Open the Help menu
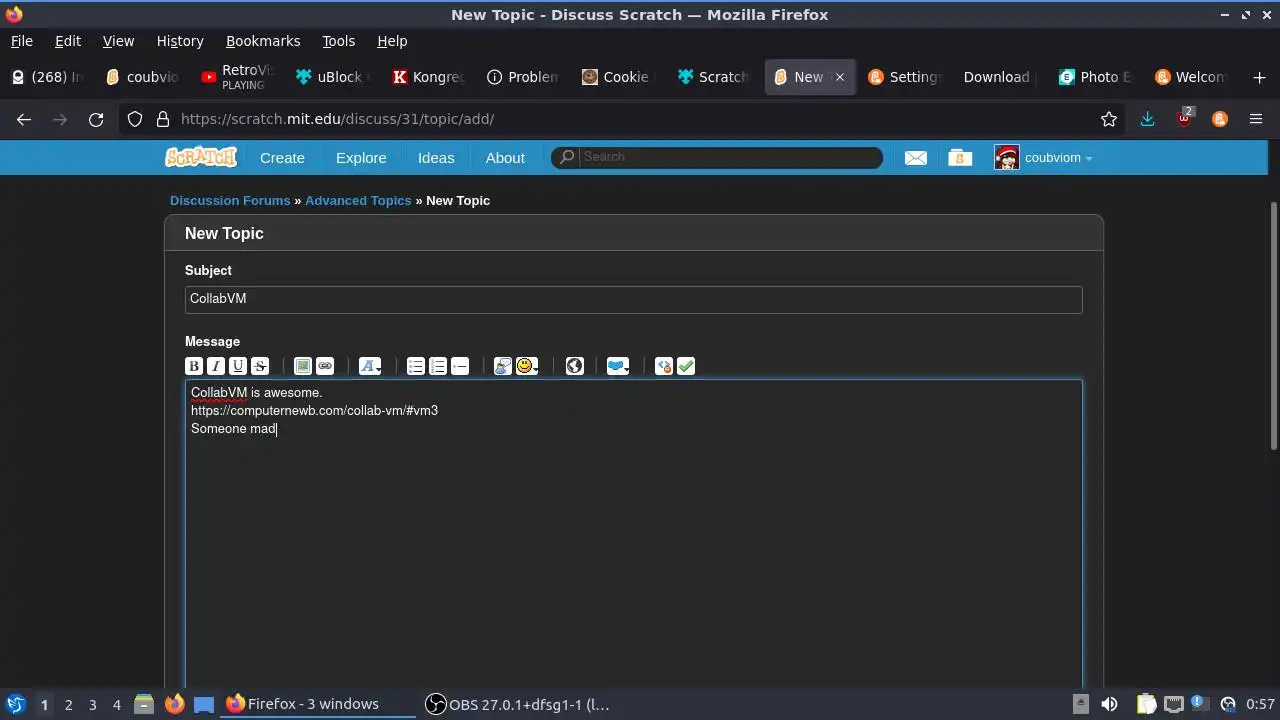Viewport: 1280px width, 720px height. pyautogui.click(x=392, y=41)
